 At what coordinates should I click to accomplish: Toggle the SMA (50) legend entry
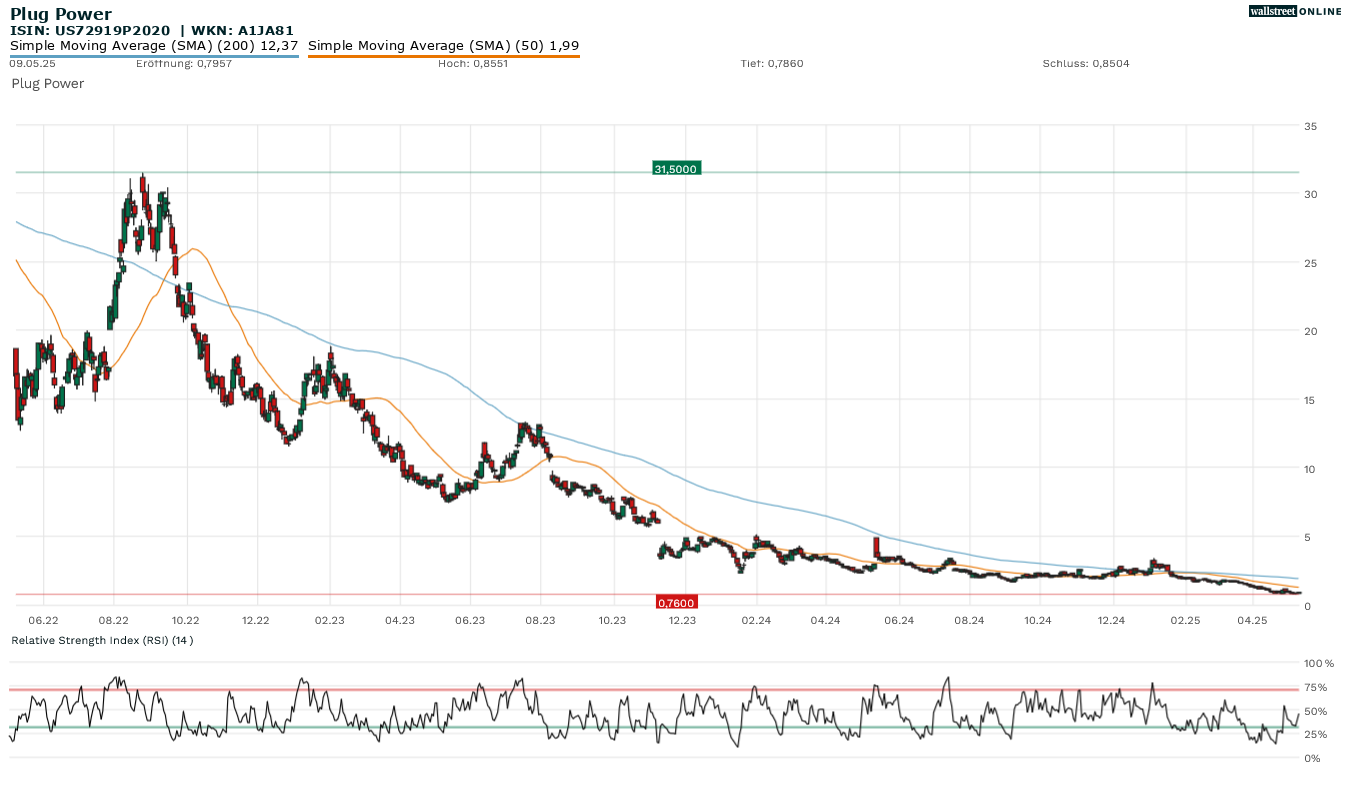tap(443, 46)
